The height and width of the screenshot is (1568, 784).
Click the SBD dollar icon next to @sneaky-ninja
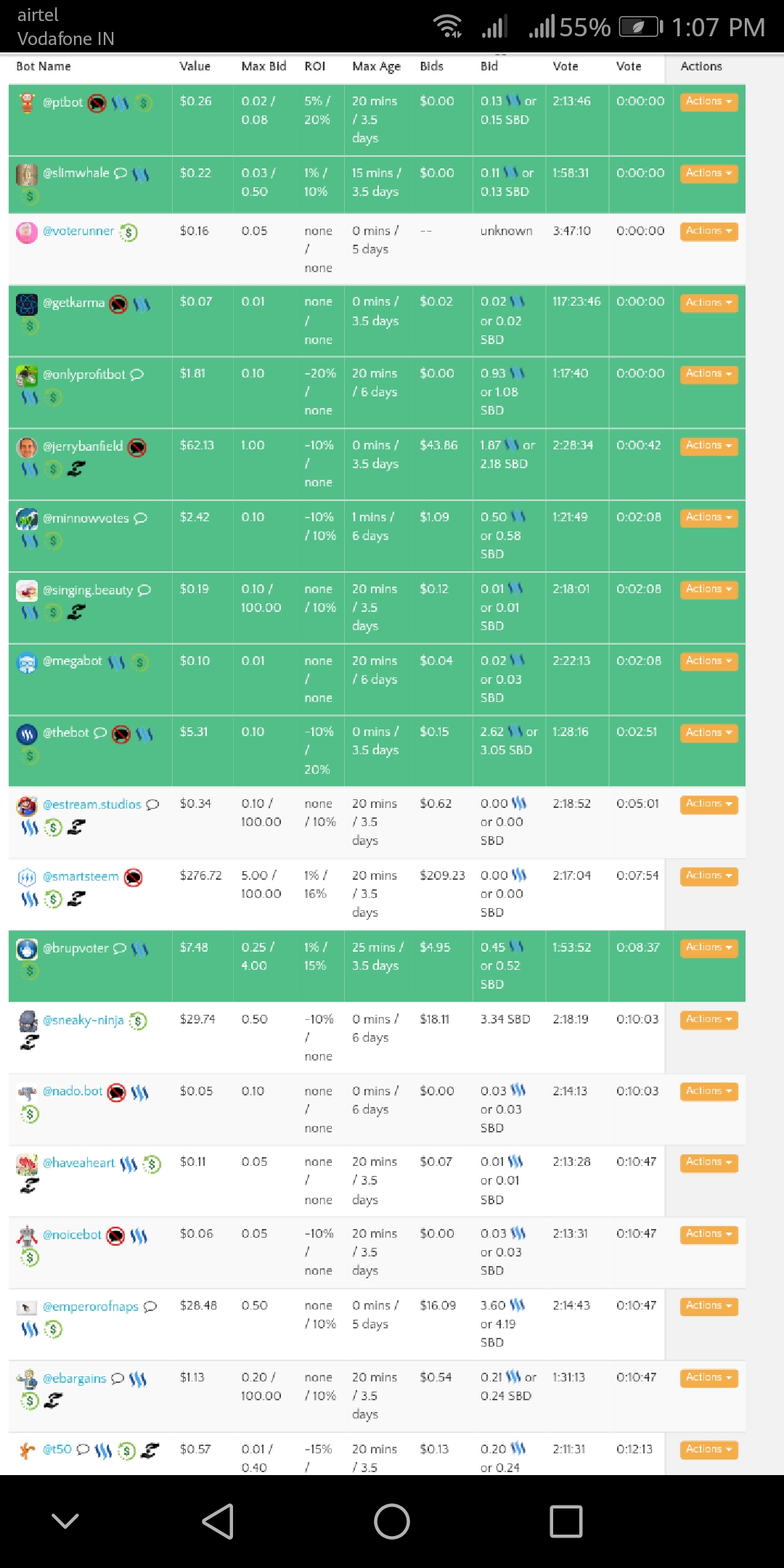pyautogui.click(x=138, y=1021)
